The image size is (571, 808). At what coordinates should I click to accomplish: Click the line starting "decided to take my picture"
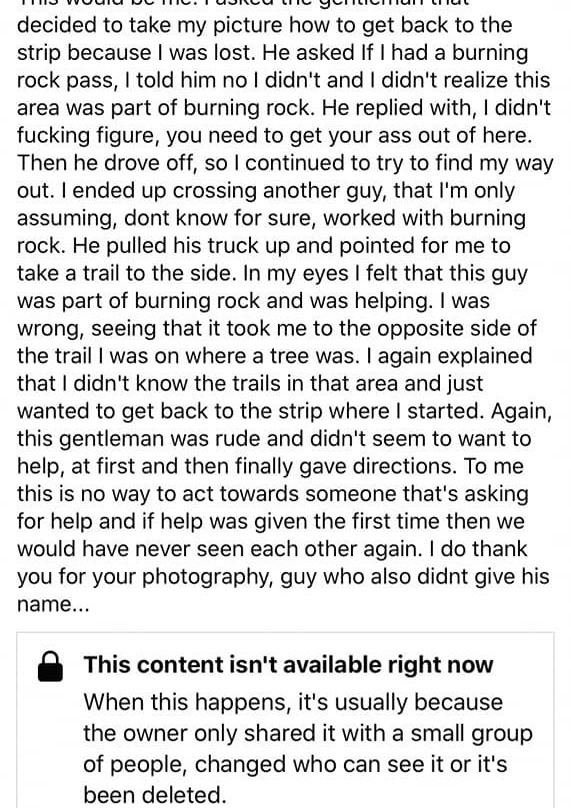[x=264, y=25]
